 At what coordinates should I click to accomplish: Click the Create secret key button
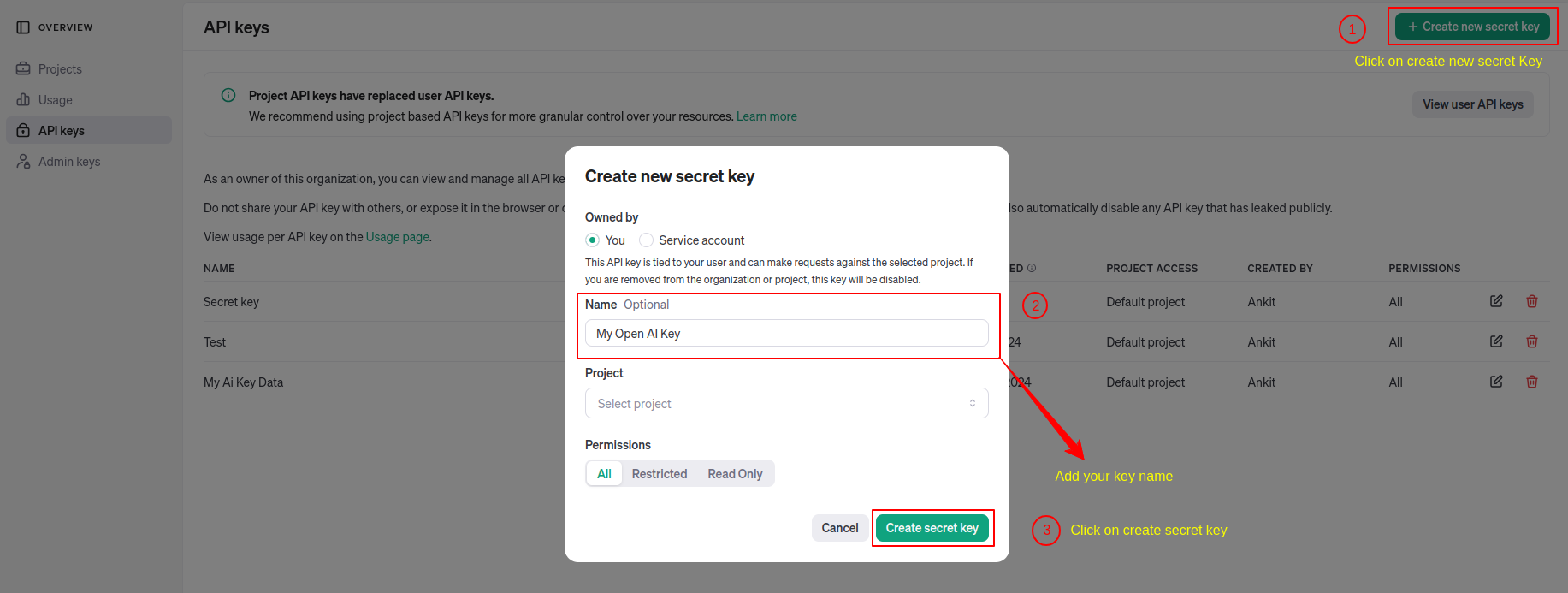point(932,528)
